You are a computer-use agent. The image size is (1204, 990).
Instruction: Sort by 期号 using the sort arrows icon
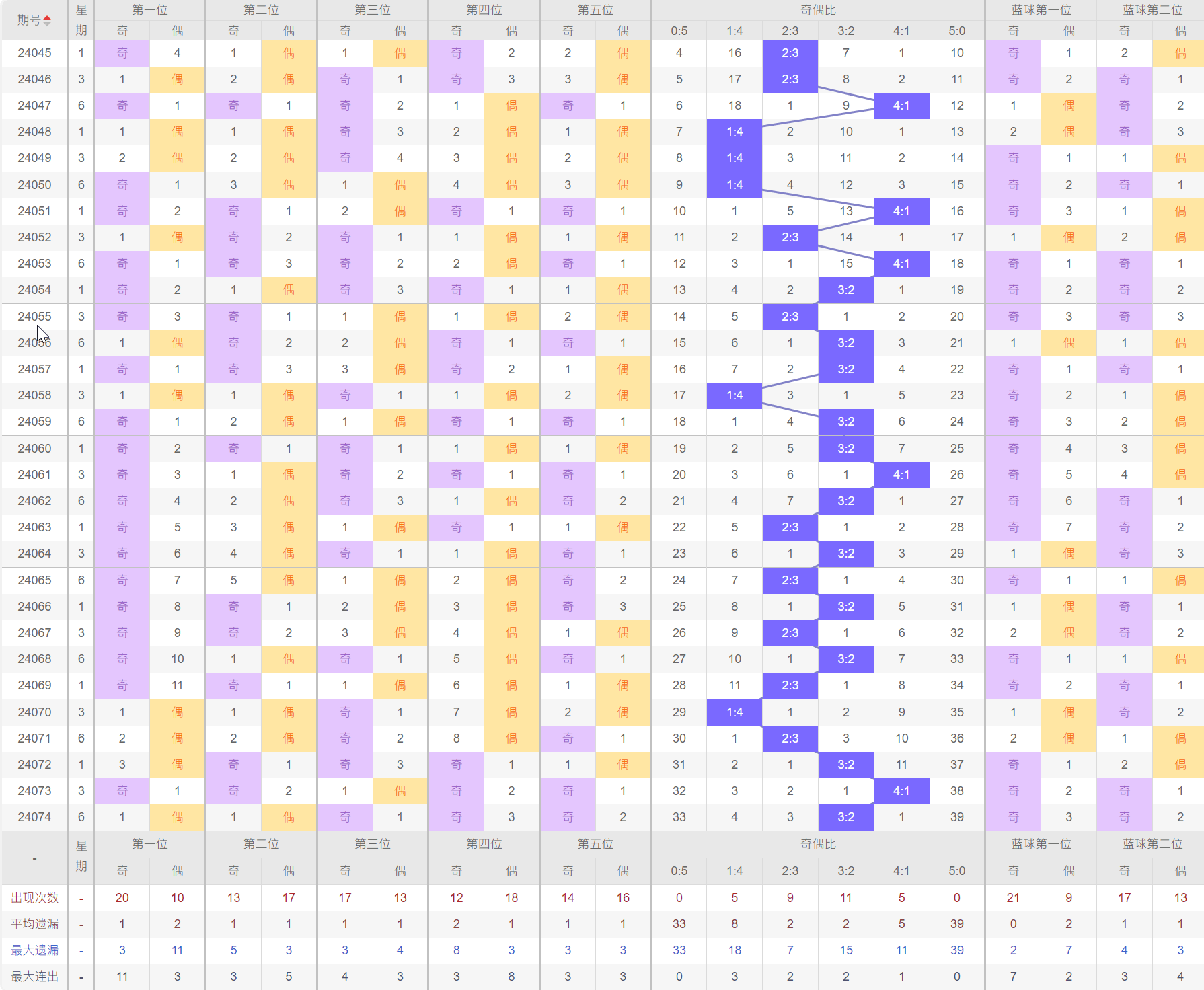click(x=47, y=20)
